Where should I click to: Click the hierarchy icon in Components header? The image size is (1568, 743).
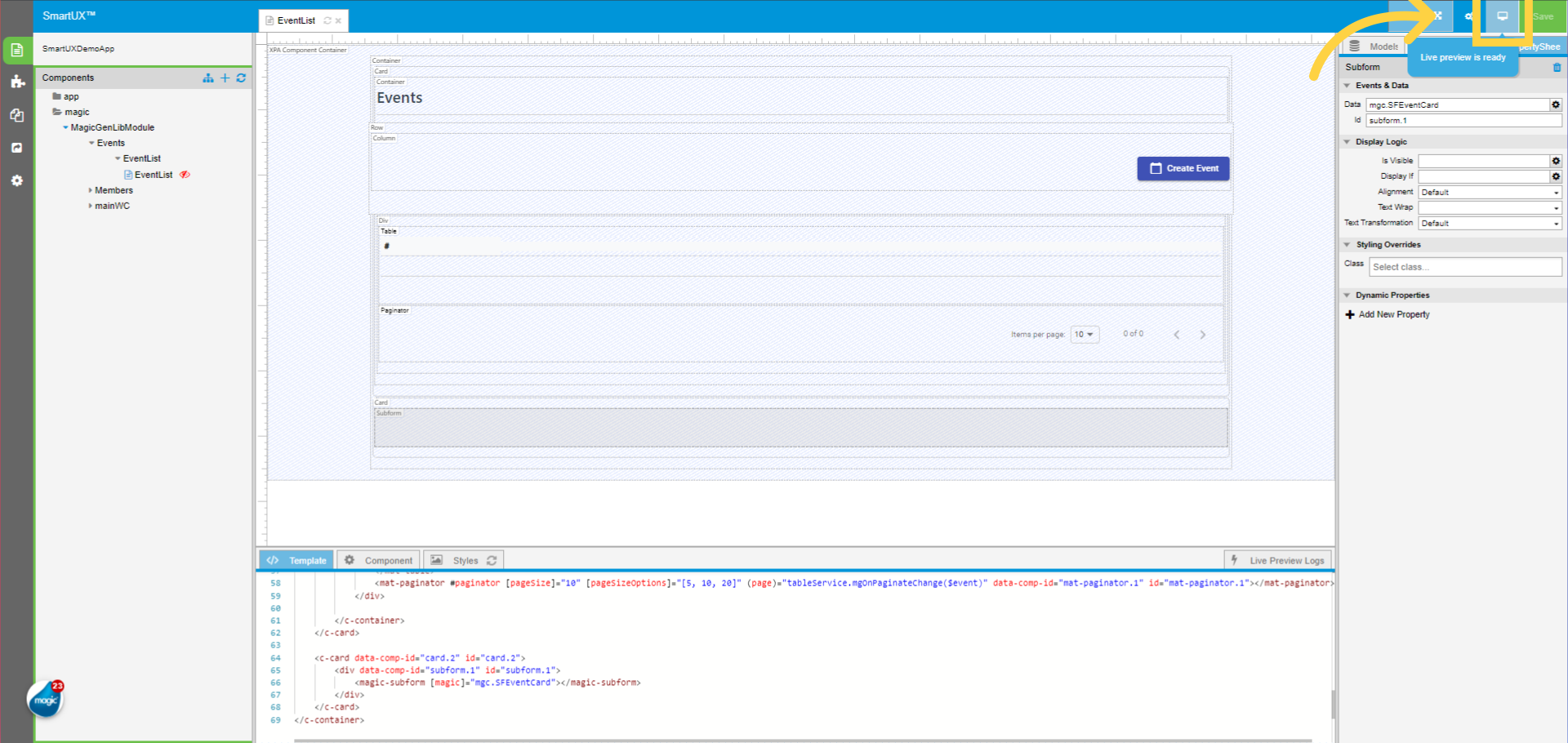(208, 78)
